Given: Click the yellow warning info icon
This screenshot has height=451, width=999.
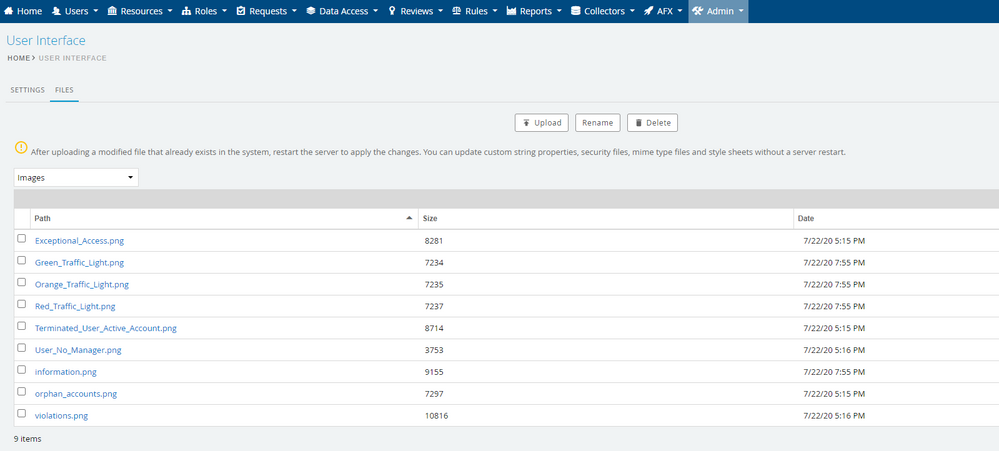Looking at the screenshot, I should pyautogui.click(x=21, y=148).
